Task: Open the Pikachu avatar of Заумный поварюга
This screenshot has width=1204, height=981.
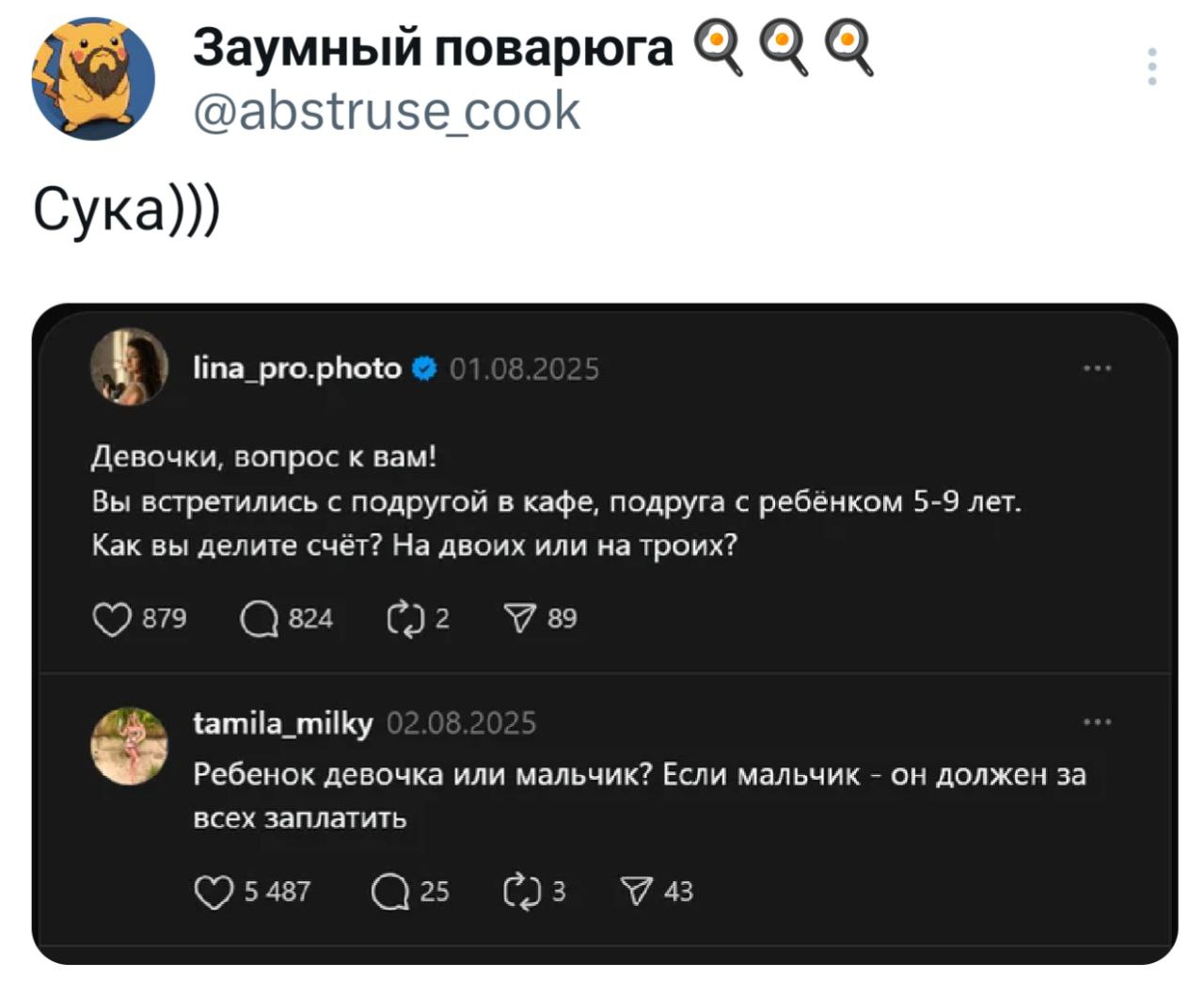Action: (x=93, y=79)
